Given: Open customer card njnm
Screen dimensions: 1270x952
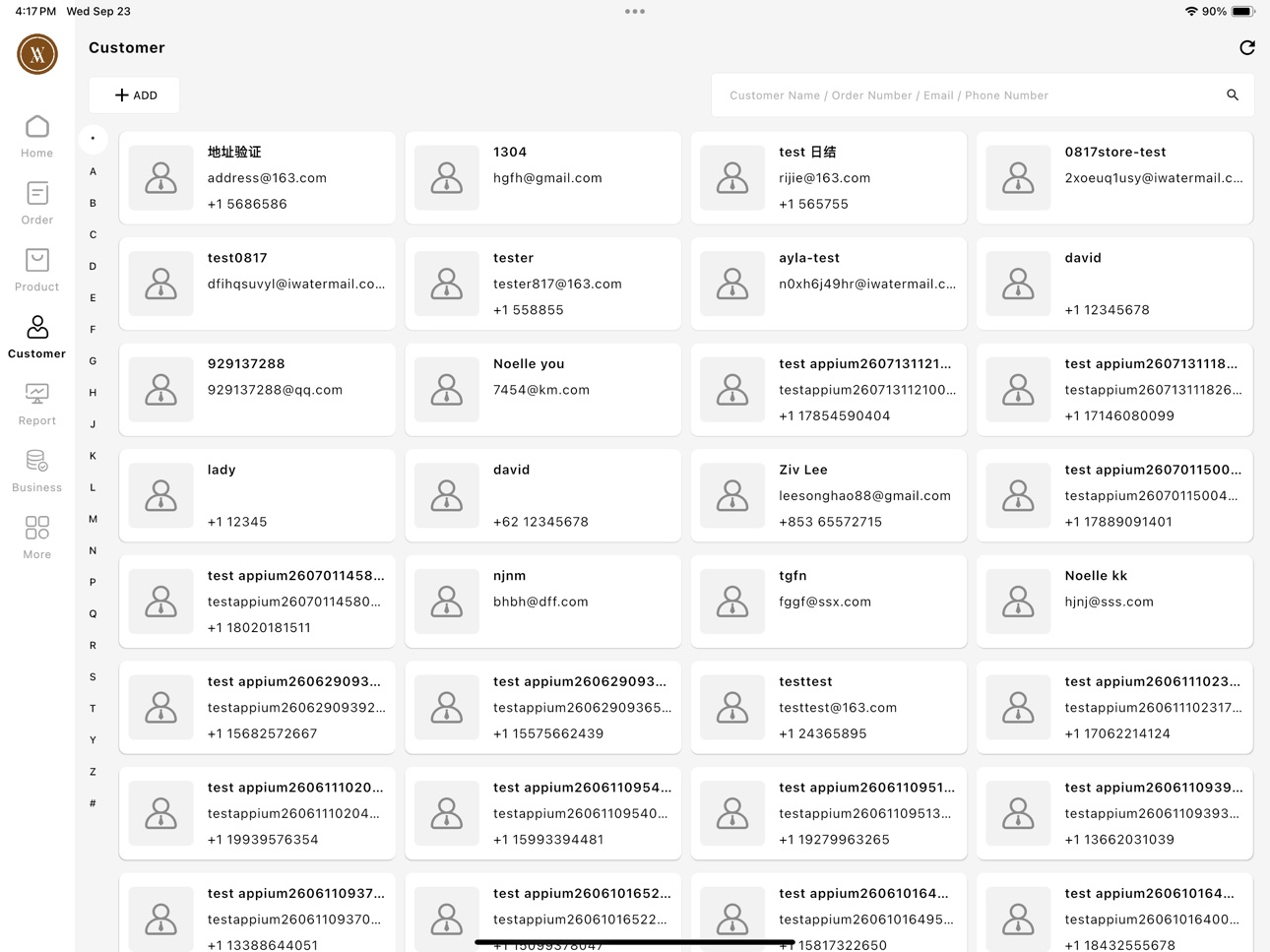Looking at the screenshot, I should (542, 602).
